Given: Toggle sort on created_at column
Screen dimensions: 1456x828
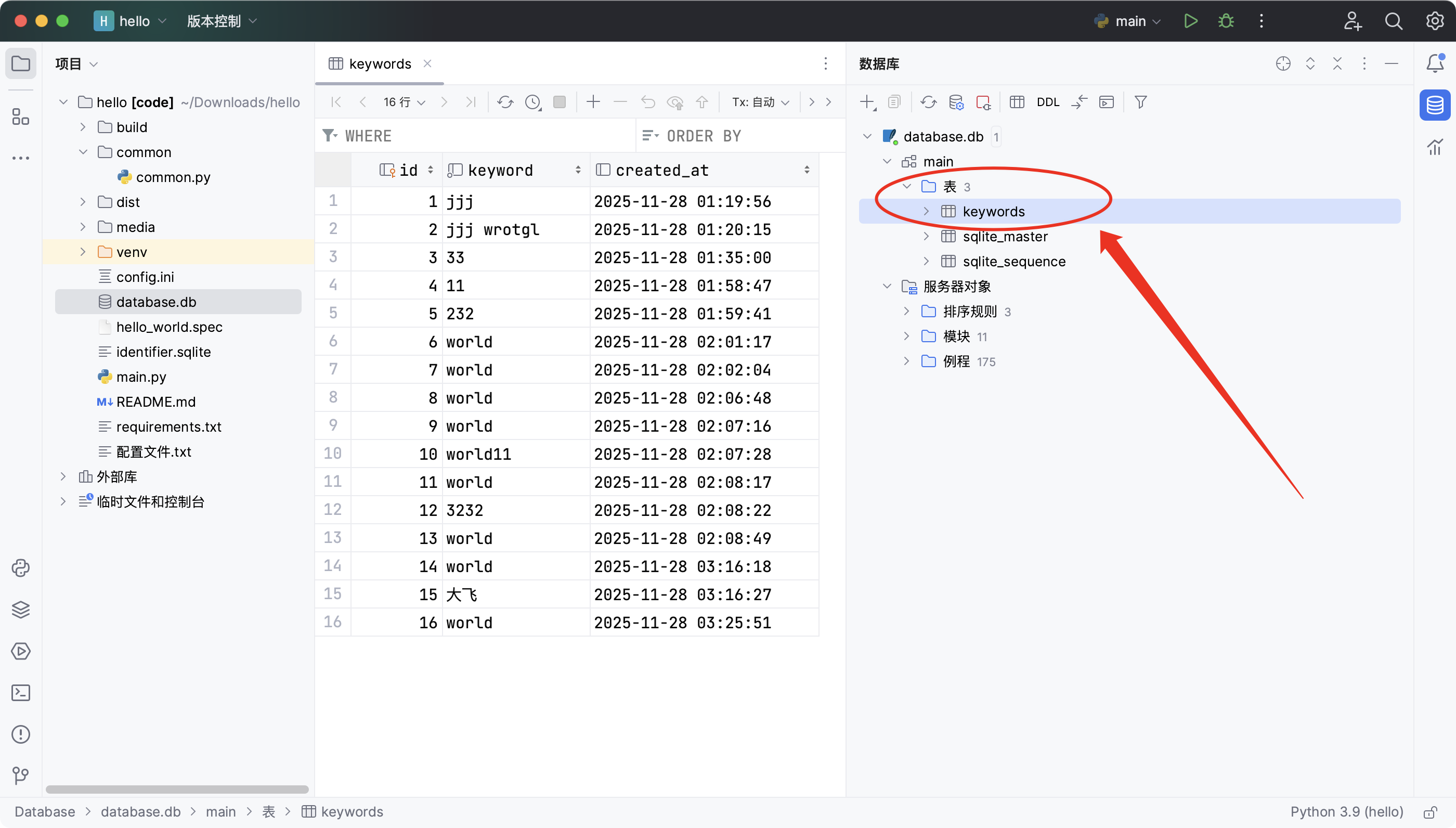Looking at the screenshot, I should (806, 170).
